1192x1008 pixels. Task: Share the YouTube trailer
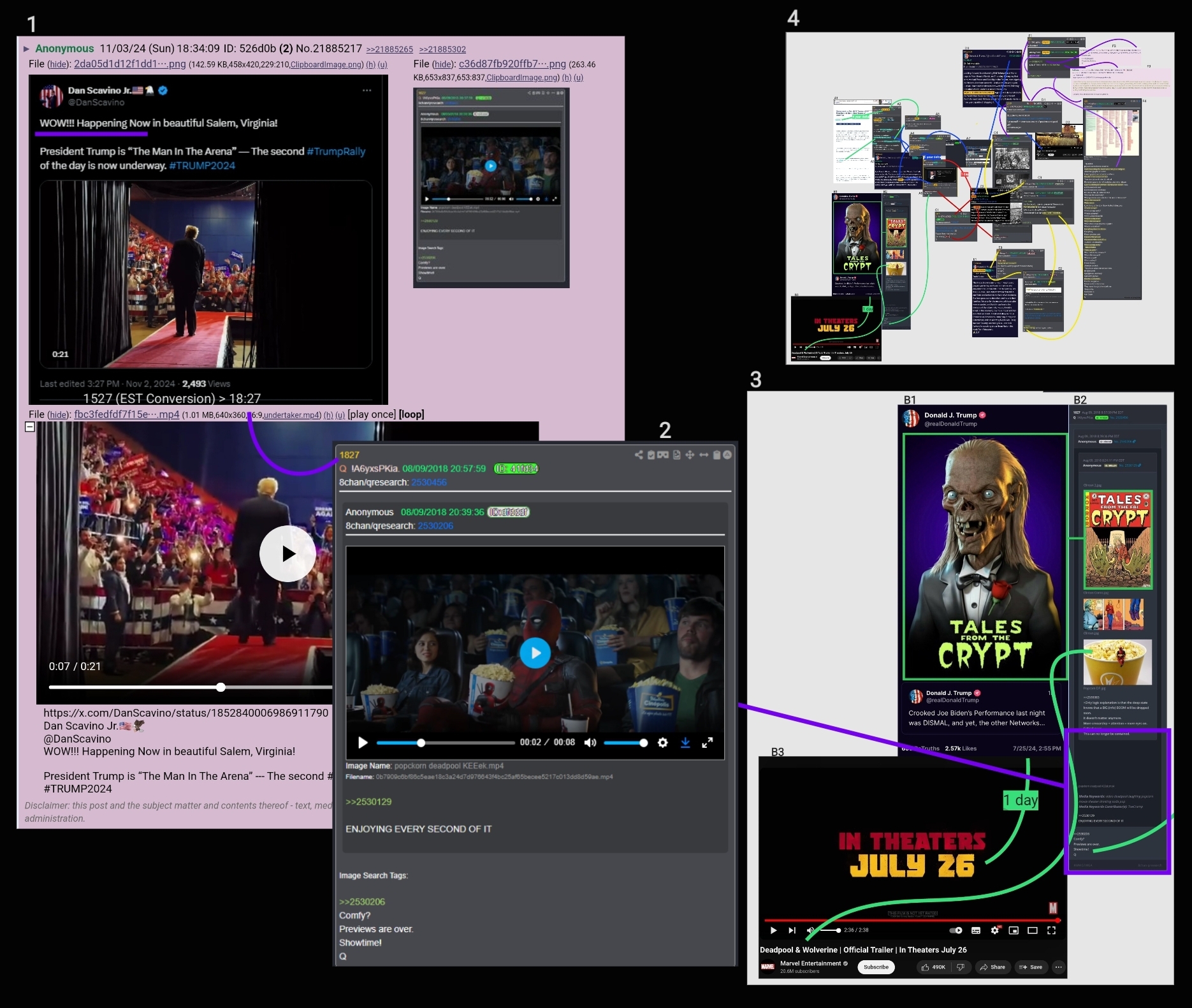pyautogui.click(x=992, y=967)
